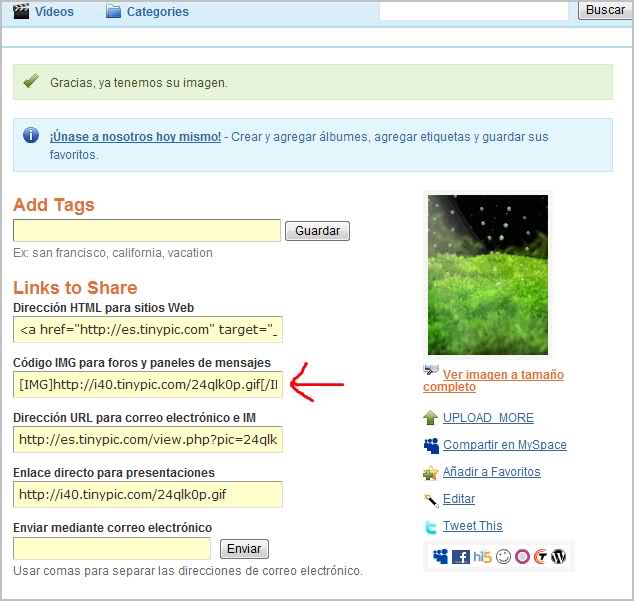The width and height of the screenshot is (634, 601).
Task: Follow the '¡Únase a nosotros hoy mismo!' link
Action: (135, 137)
